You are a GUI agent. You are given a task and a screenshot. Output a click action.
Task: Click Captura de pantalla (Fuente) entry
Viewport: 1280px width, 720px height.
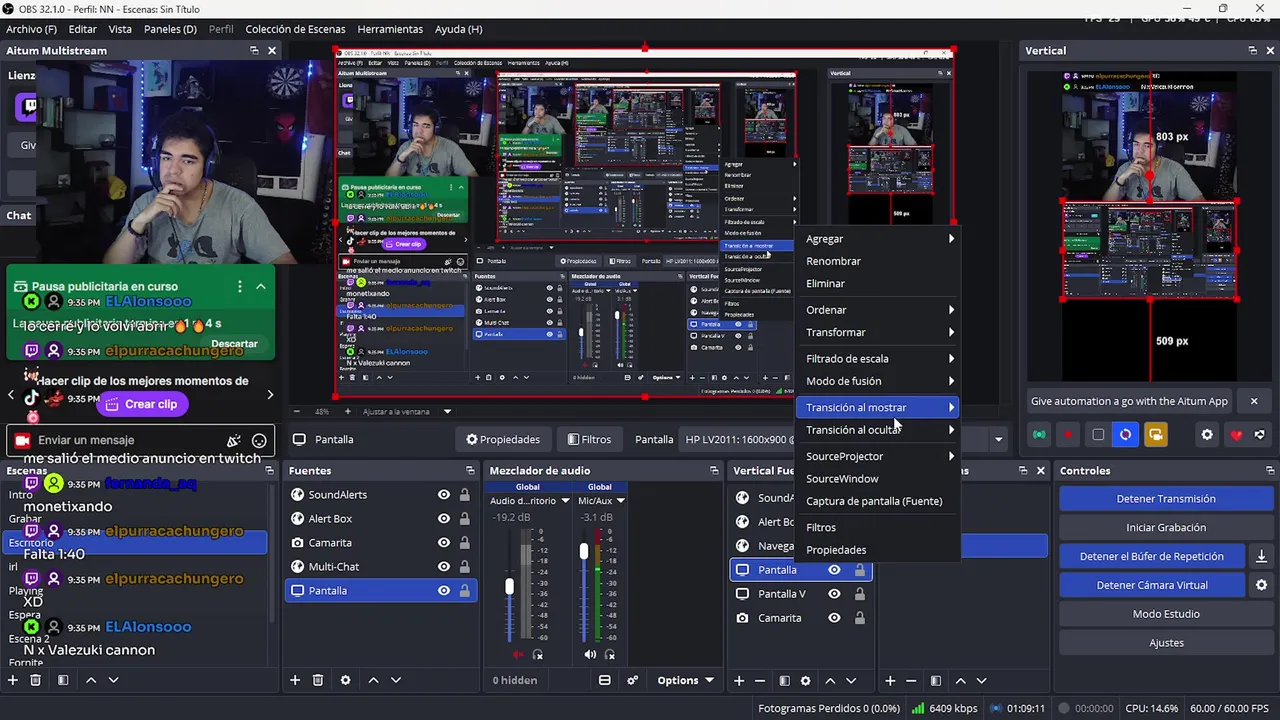point(877,501)
